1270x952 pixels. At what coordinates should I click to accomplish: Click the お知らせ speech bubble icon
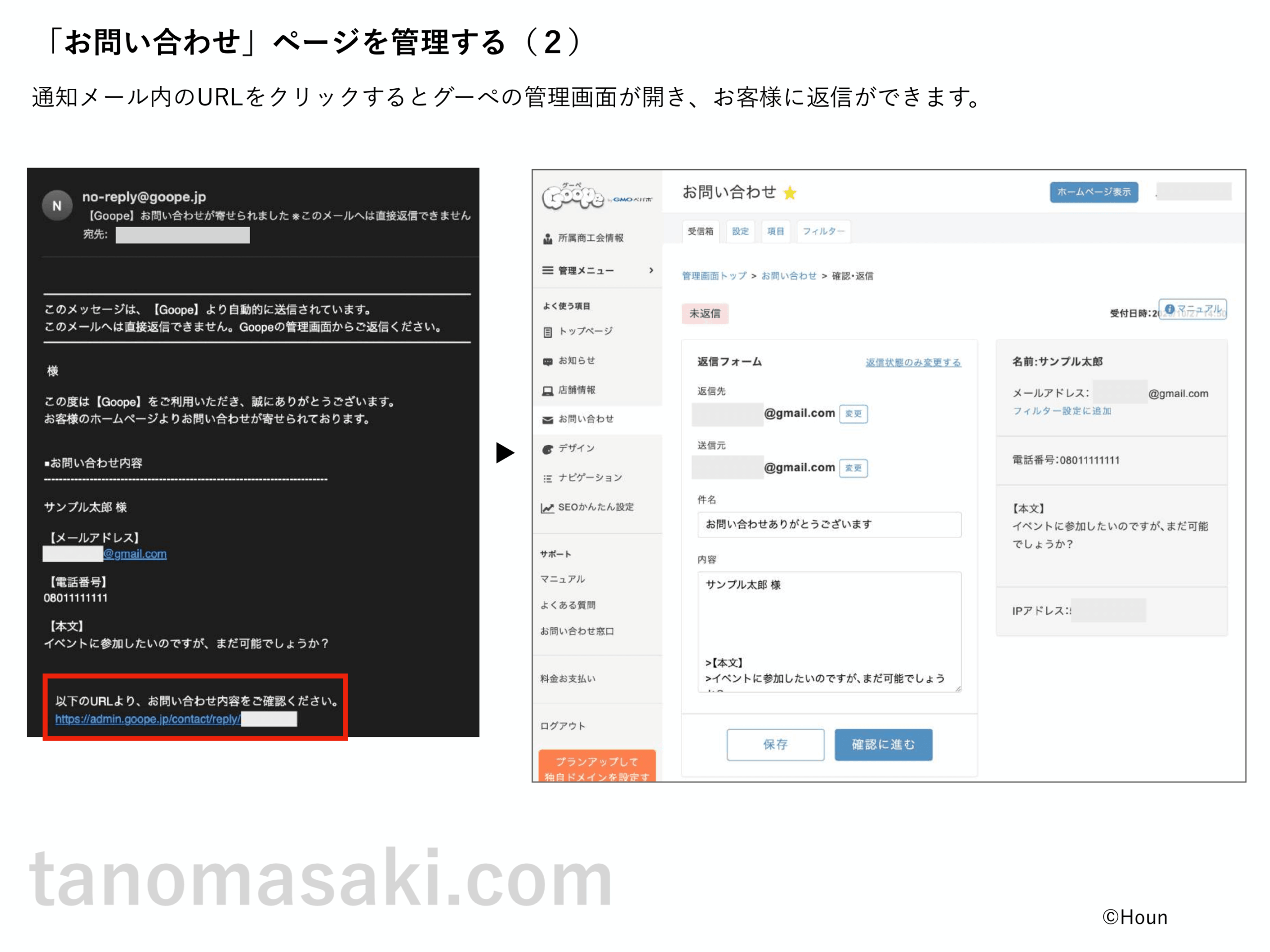pyautogui.click(x=547, y=361)
